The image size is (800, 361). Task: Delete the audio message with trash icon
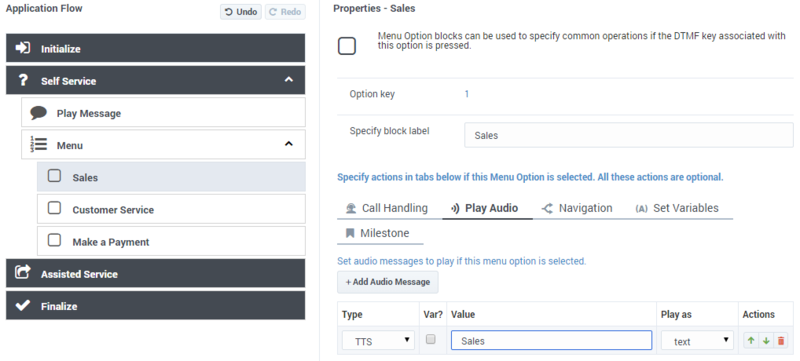[781, 341]
